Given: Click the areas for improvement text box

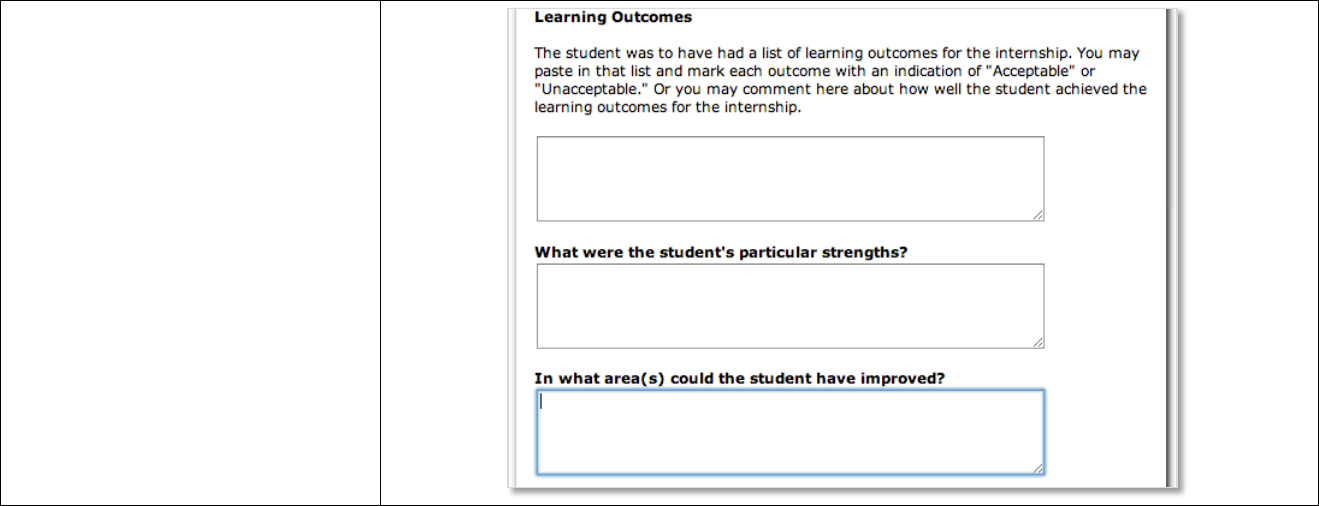Looking at the screenshot, I should tap(790, 432).
